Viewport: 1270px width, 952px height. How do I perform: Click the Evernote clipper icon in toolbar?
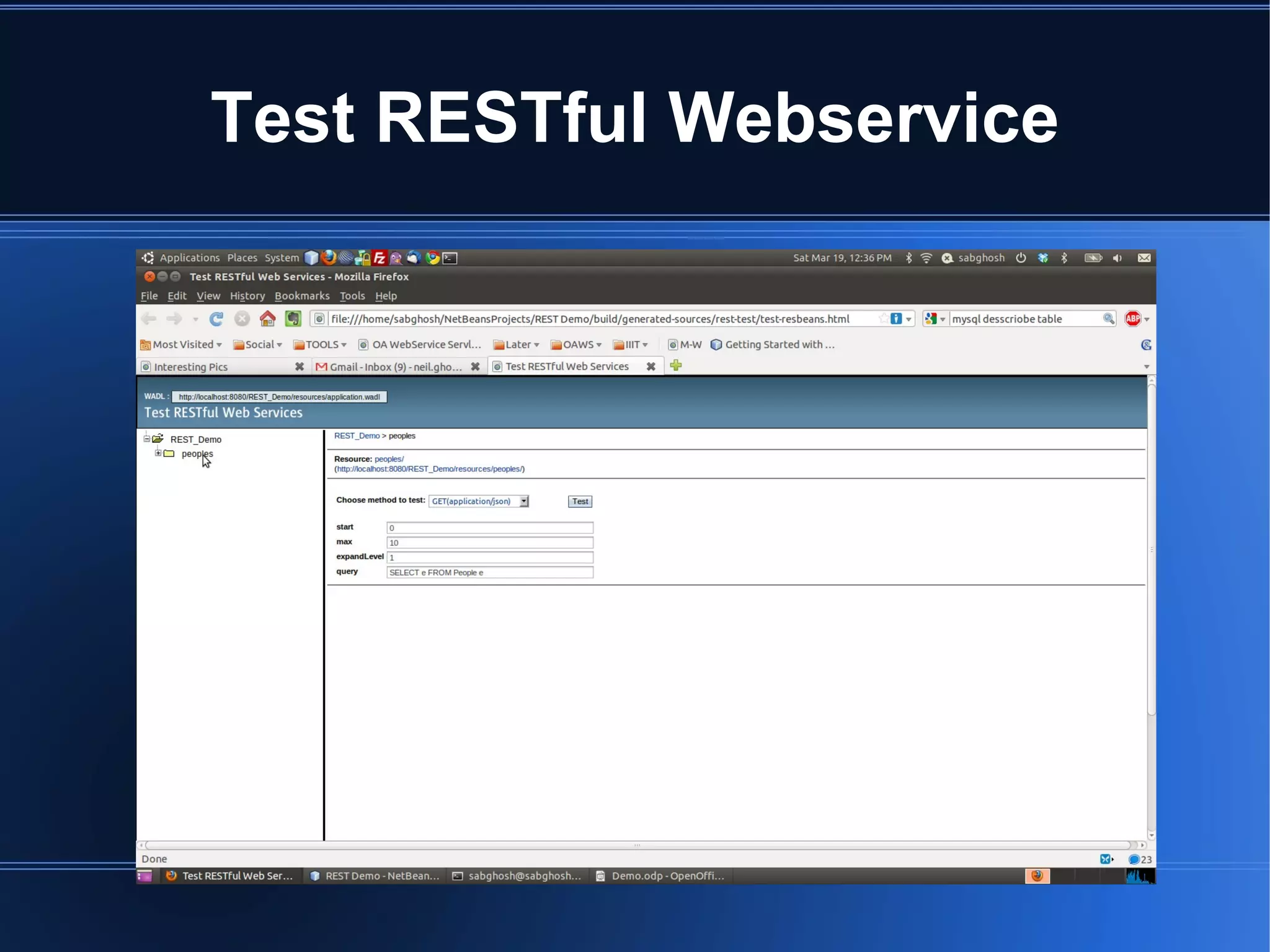click(x=293, y=319)
